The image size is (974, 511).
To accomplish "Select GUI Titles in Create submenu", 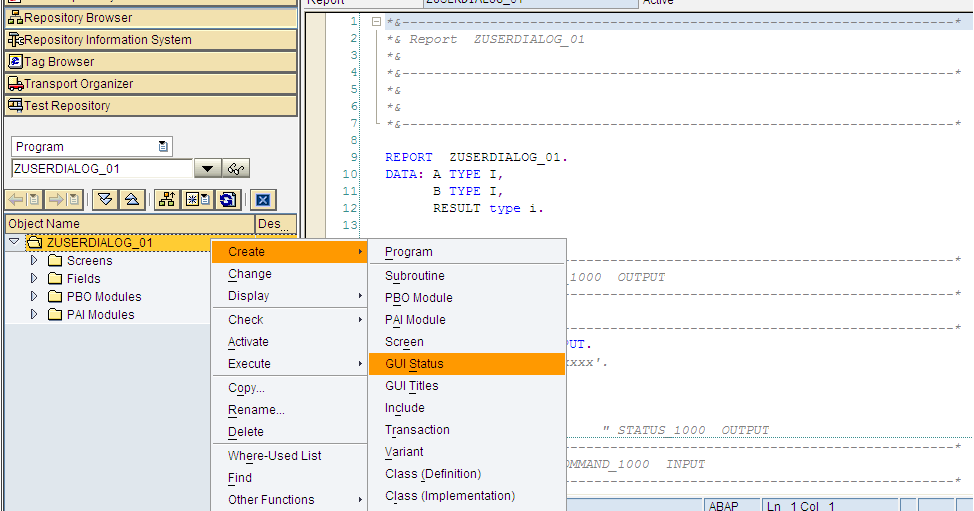I will pos(467,386).
